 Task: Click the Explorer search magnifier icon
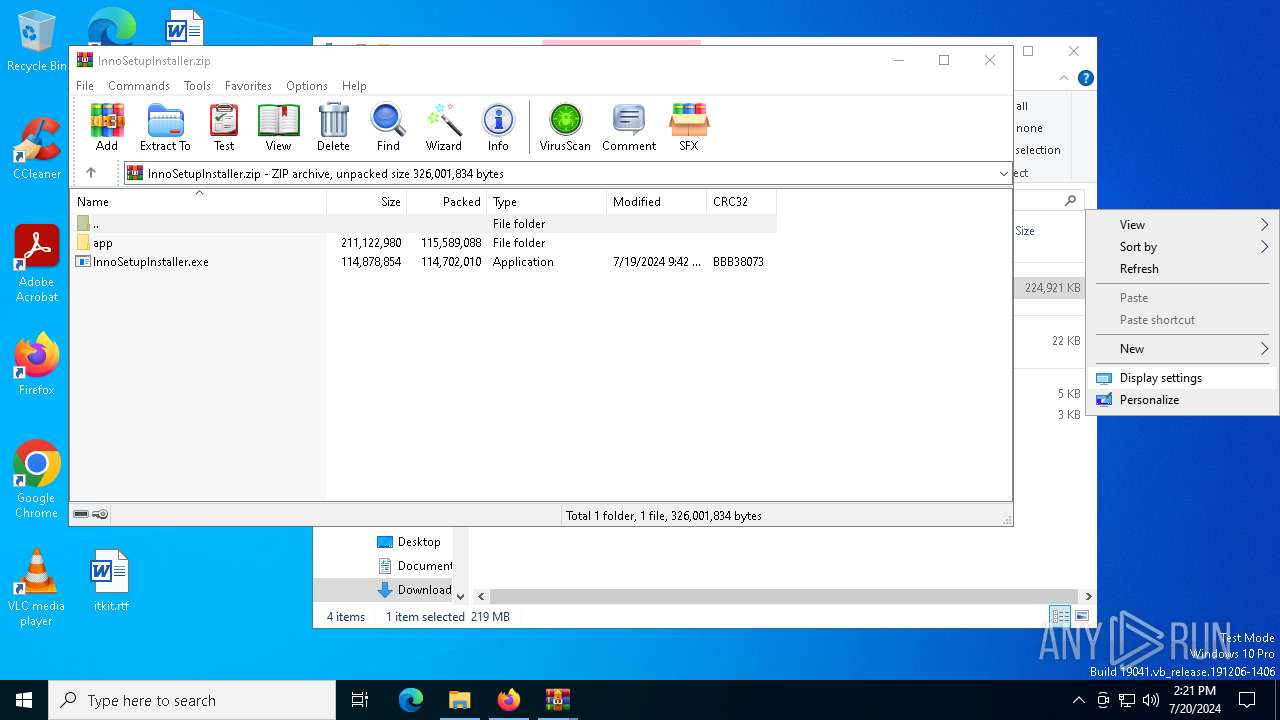[x=1070, y=201]
